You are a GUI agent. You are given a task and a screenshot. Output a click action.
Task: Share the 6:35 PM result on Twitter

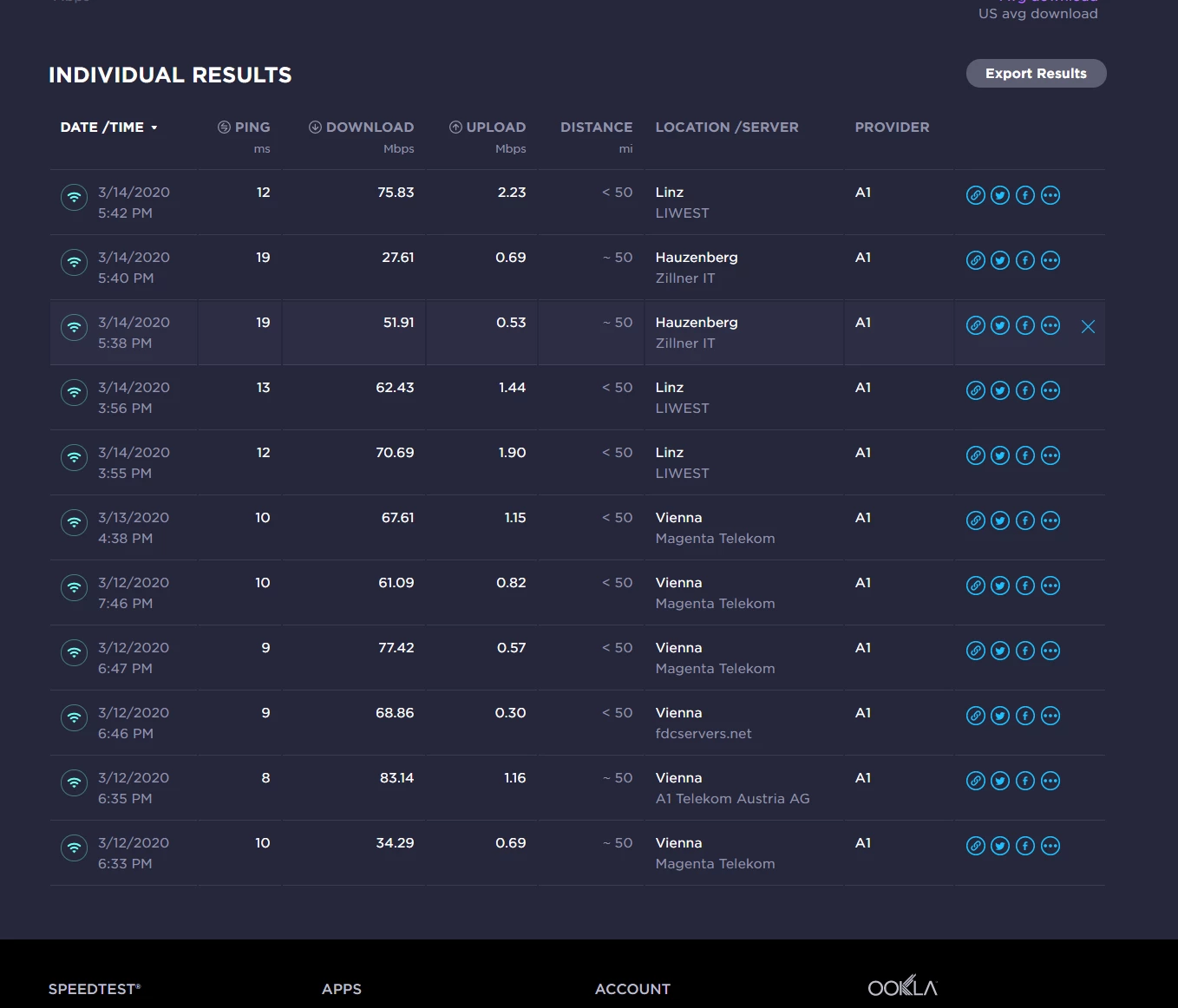pyautogui.click(x=1000, y=781)
